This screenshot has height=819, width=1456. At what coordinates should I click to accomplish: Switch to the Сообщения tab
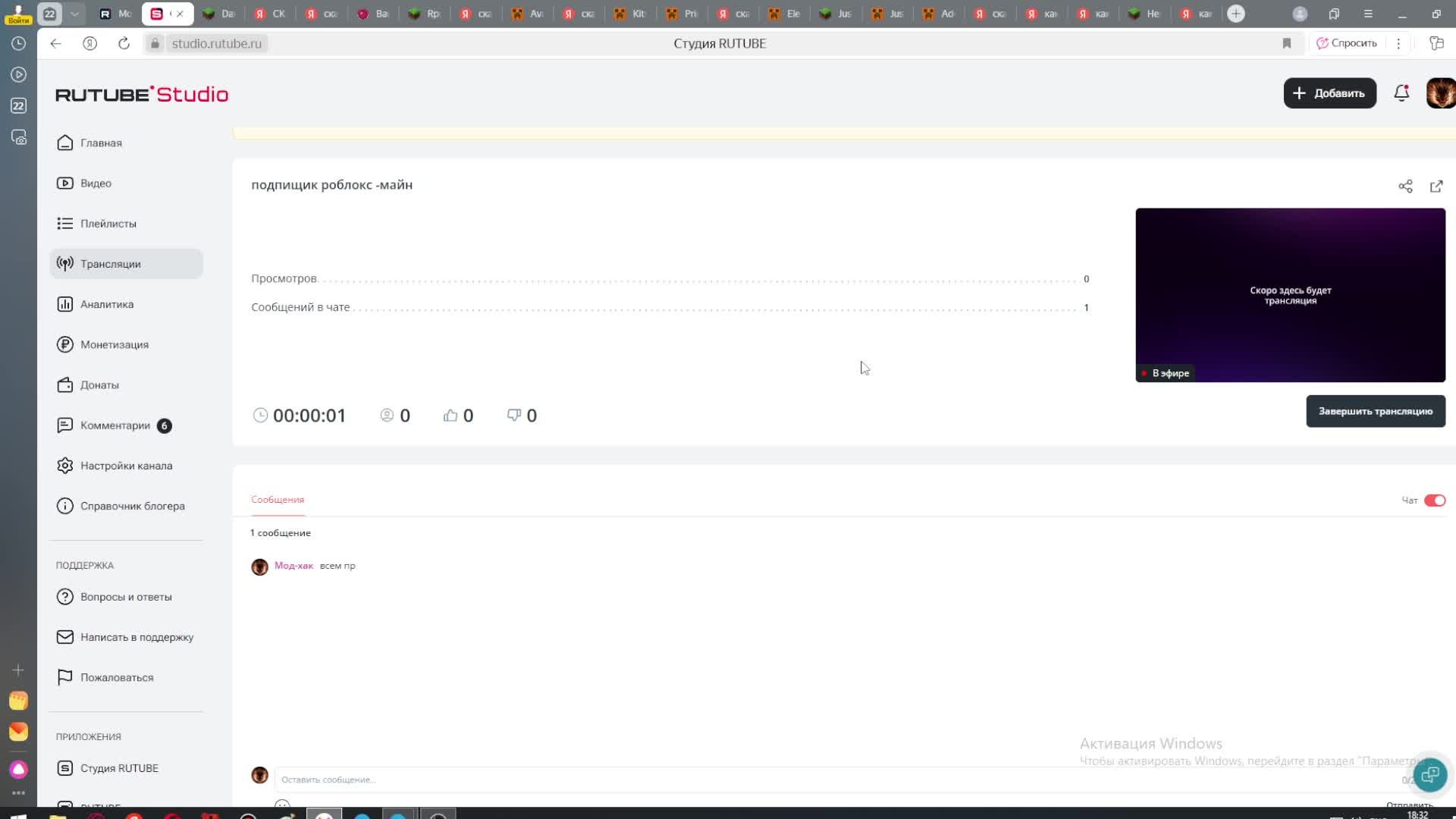pyautogui.click(x=278, y=500)
